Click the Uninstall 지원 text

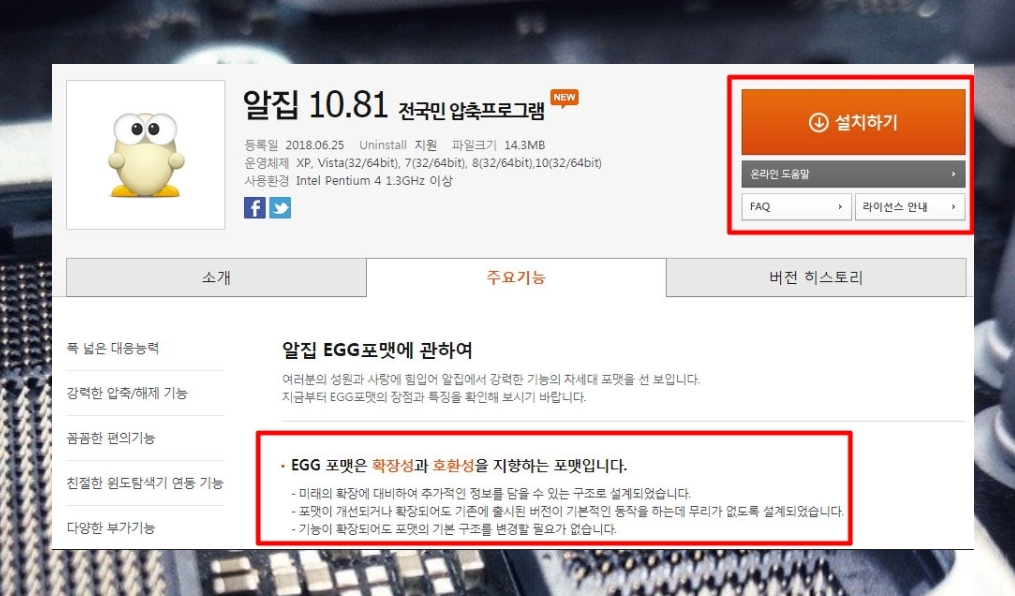click(398, 145)
